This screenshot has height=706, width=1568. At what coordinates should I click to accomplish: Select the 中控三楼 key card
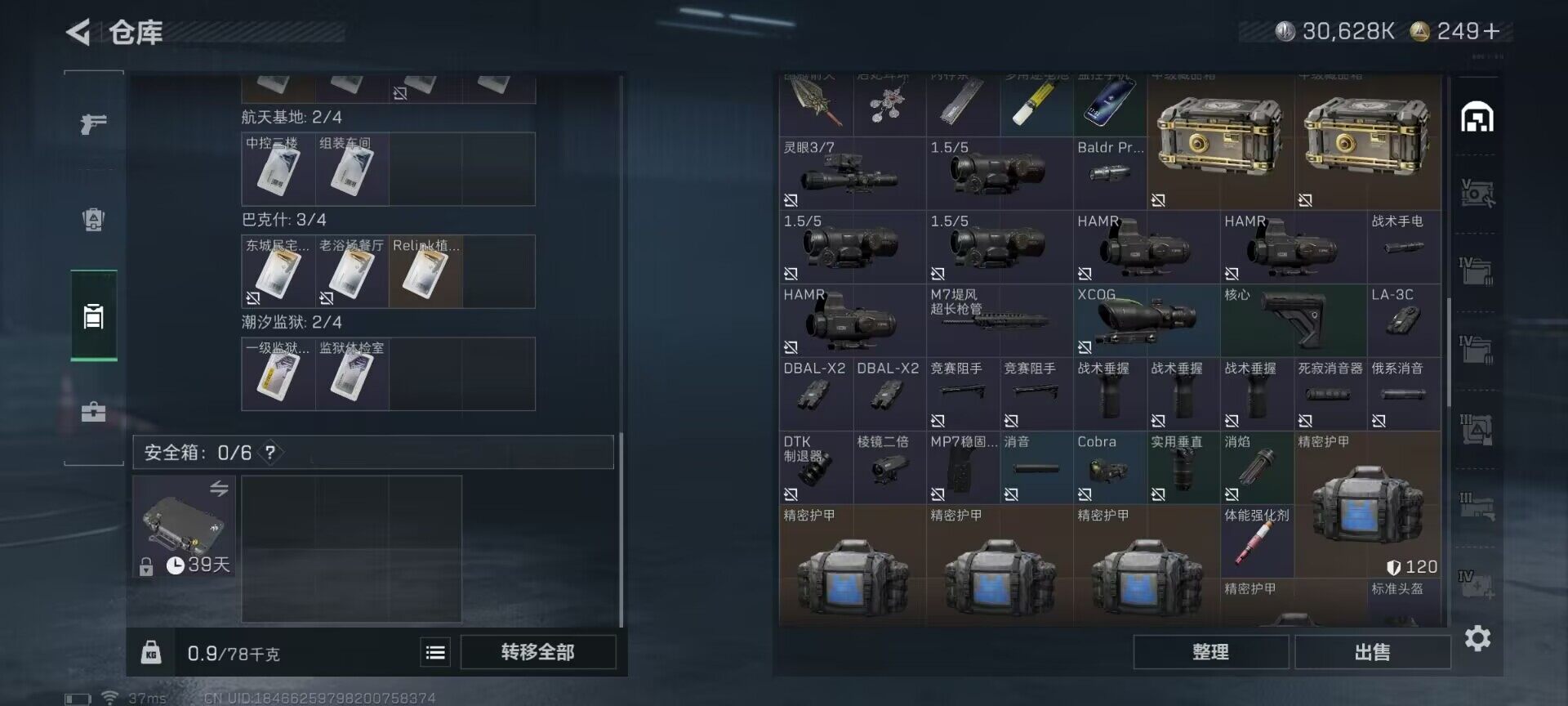[278, 169]
